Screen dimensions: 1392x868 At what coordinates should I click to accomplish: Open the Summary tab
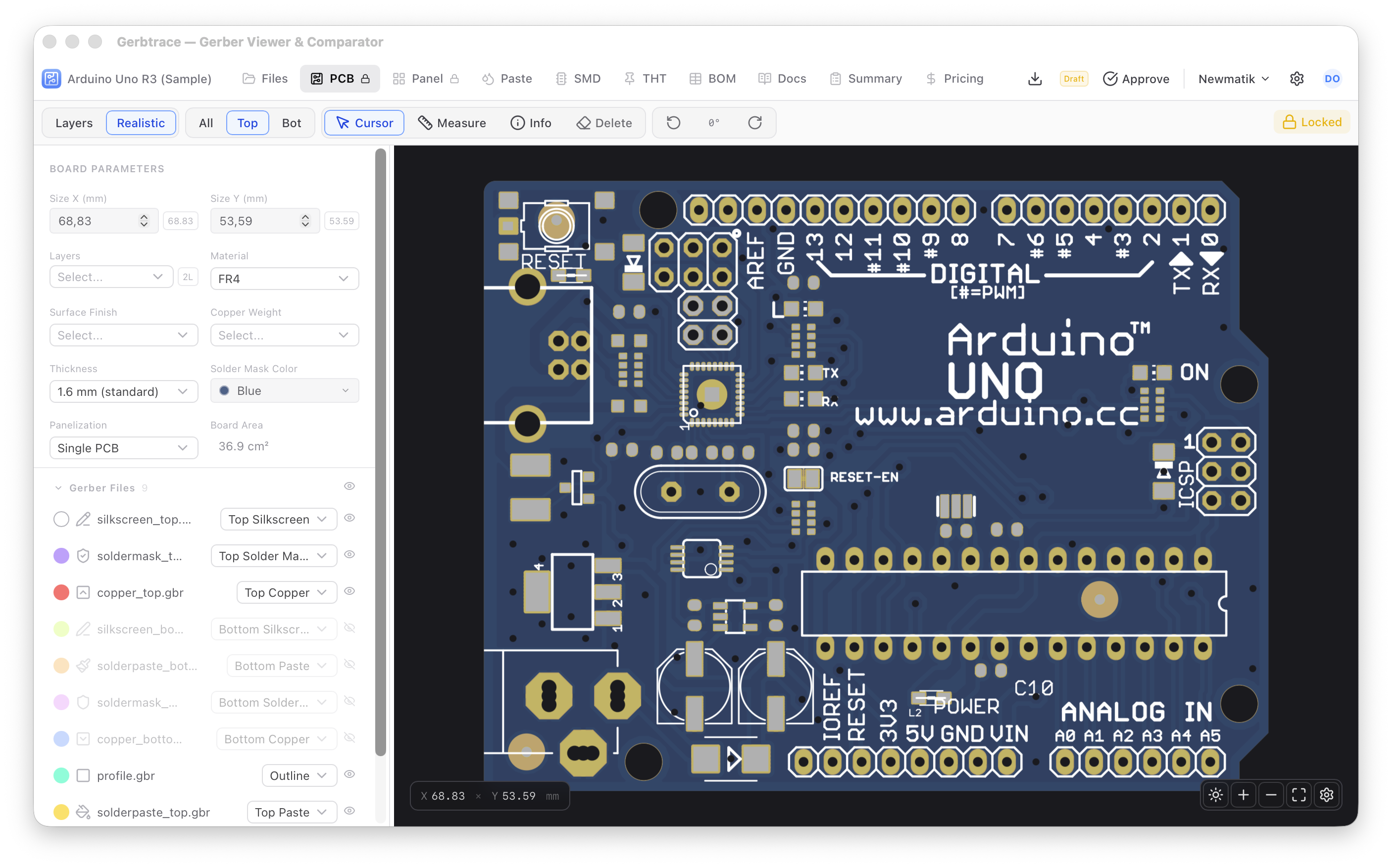coord(866,79)
